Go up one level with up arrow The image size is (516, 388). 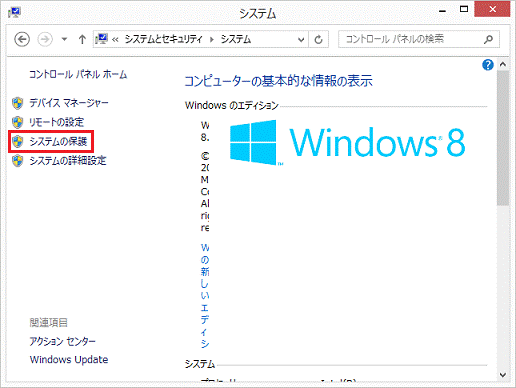click(x=82, y=40)
